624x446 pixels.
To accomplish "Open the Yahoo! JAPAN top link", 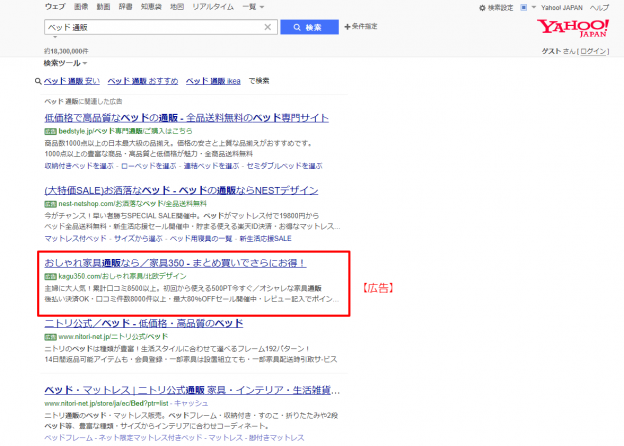I will (x=562, y=8).
